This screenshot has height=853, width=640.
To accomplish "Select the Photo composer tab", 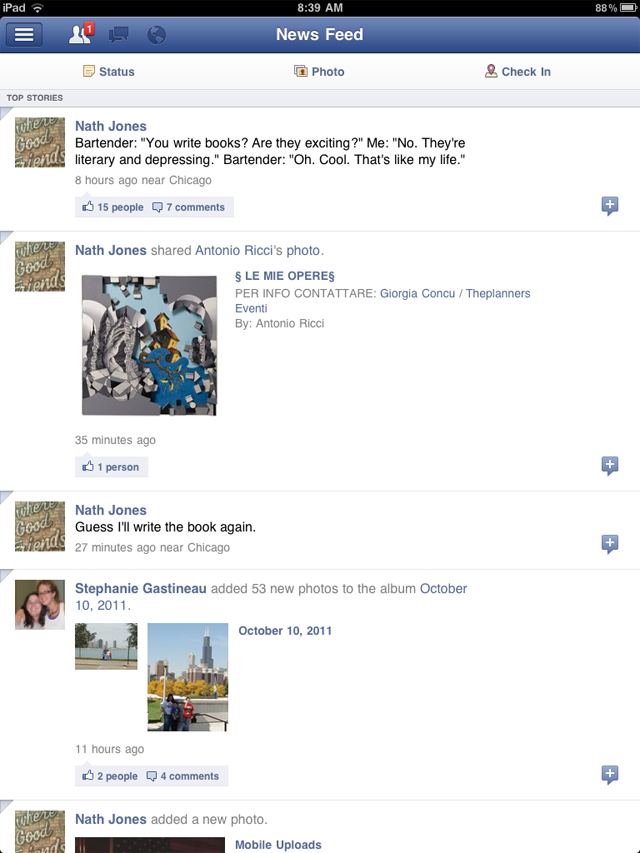I will point(319,72).
